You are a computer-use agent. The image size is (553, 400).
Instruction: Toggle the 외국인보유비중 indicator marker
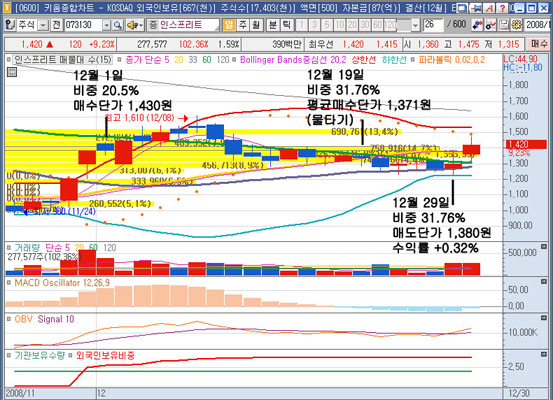click(71, 356)
